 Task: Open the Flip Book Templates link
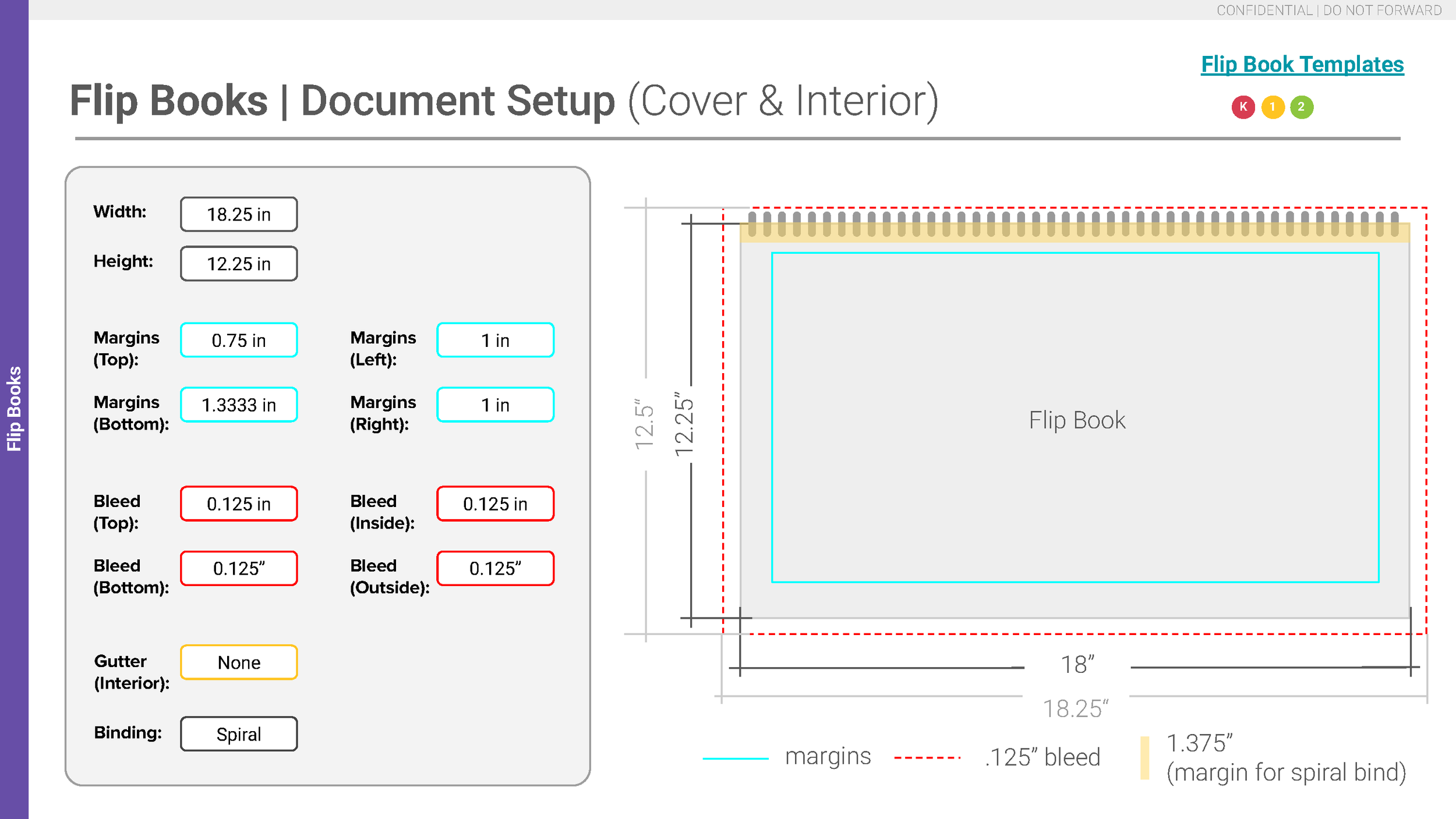(1302, 65)
